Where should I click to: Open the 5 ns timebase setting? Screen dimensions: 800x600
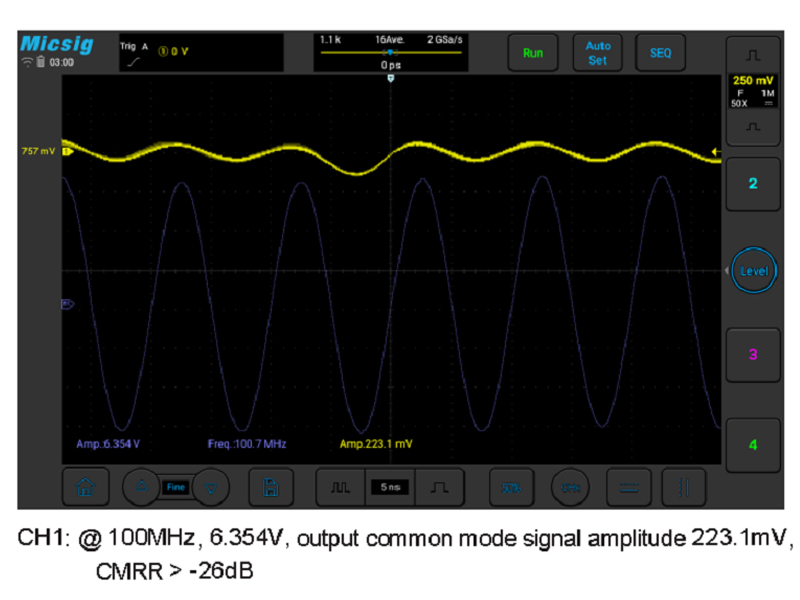390,488
